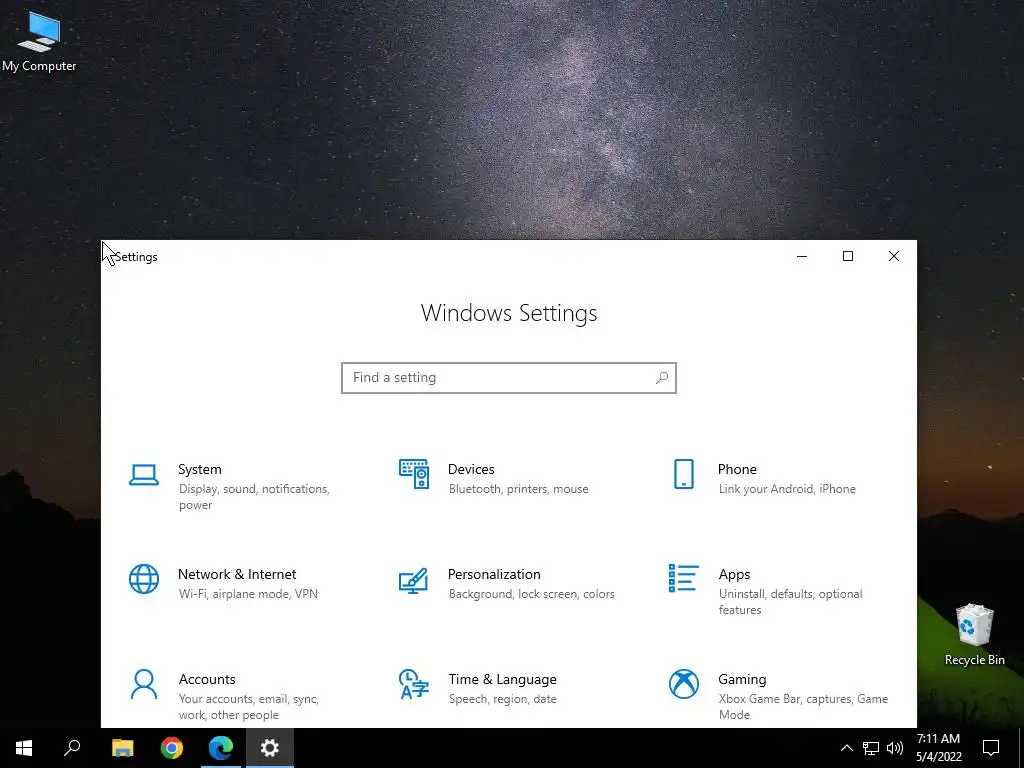Open the Windows Start menu
The width and height of the screenshot is (1024, 768).
(24, 748)
